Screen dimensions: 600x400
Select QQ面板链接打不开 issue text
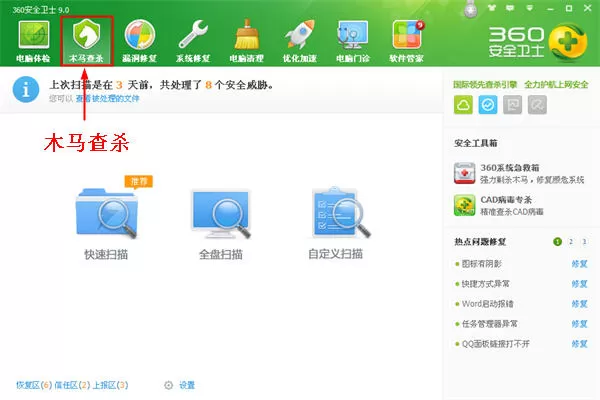tap(496, 344)
